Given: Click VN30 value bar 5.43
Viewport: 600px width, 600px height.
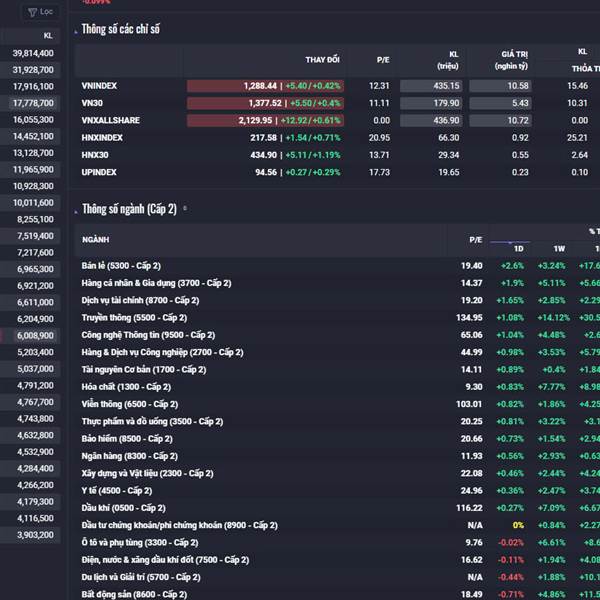Looking at the screenshot, I should pos(500,103).
